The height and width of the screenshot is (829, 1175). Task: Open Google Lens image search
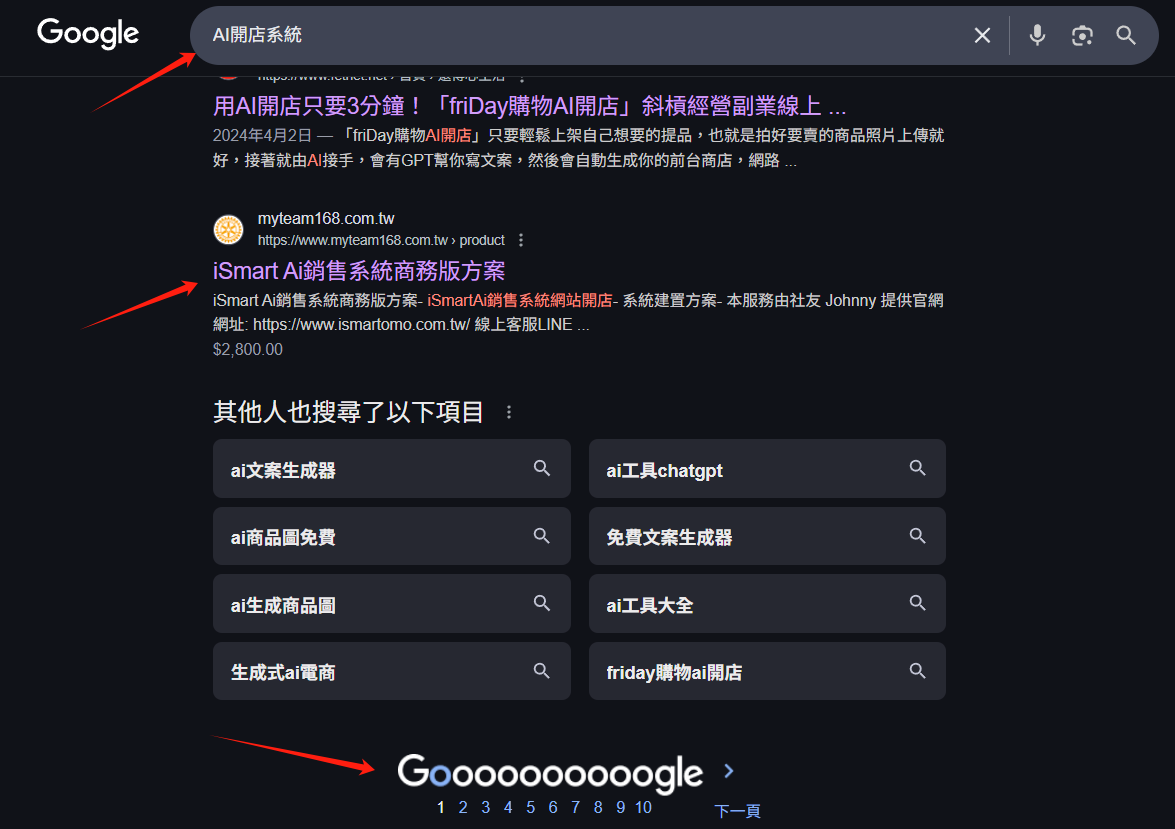pyautogui.click(x=1081, y=35)
